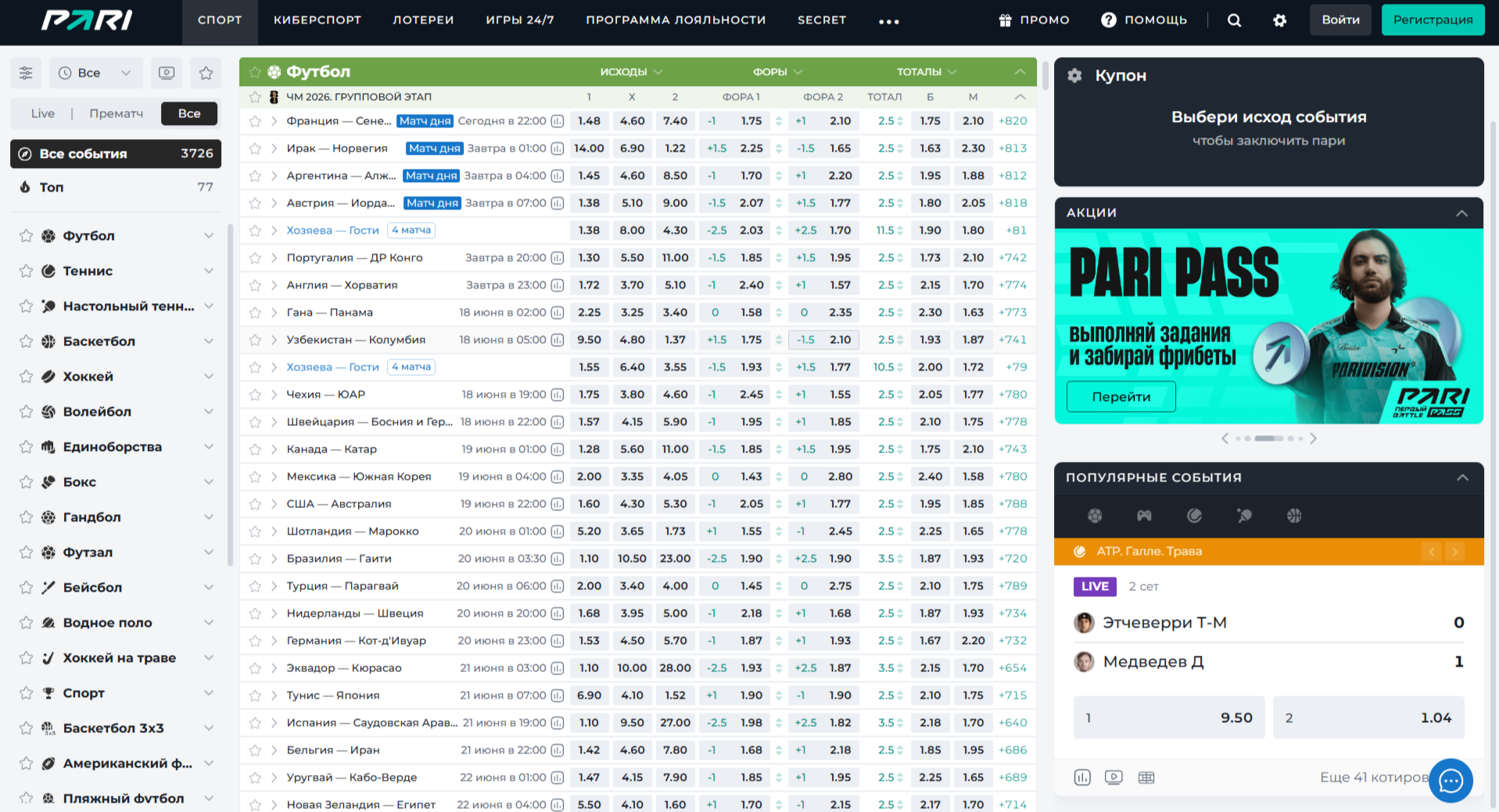Open Еще 41 котировок link

pos(1374,778)
